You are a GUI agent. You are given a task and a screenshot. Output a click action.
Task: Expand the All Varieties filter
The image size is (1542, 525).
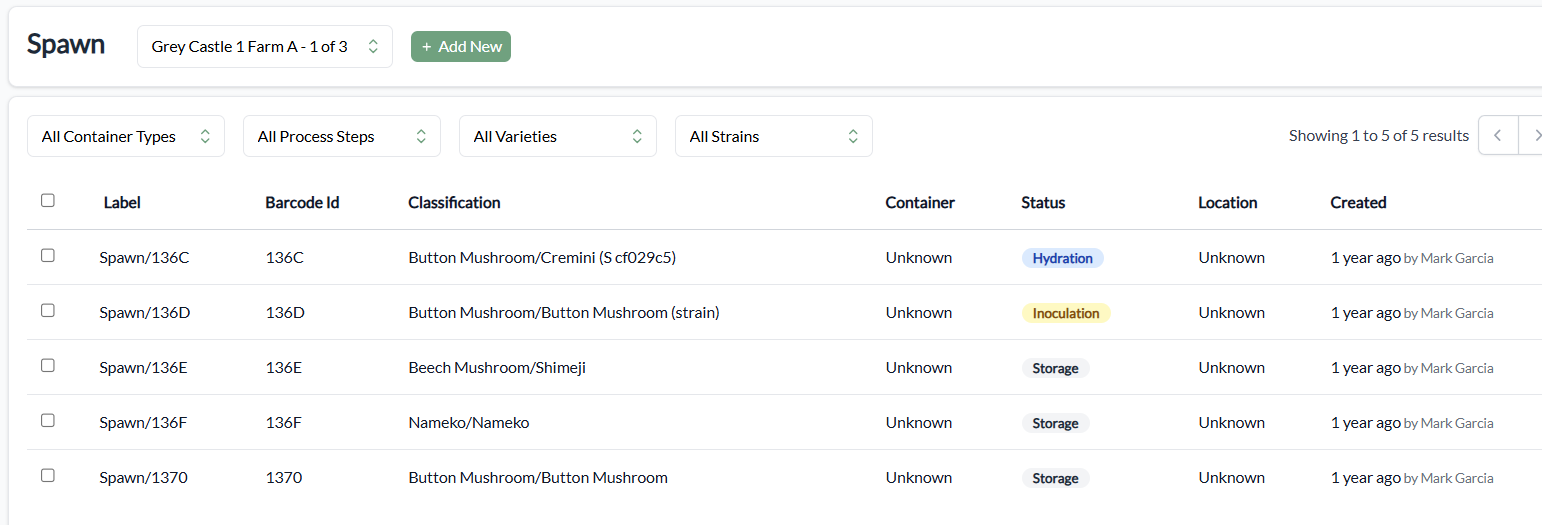pos(558,137)
